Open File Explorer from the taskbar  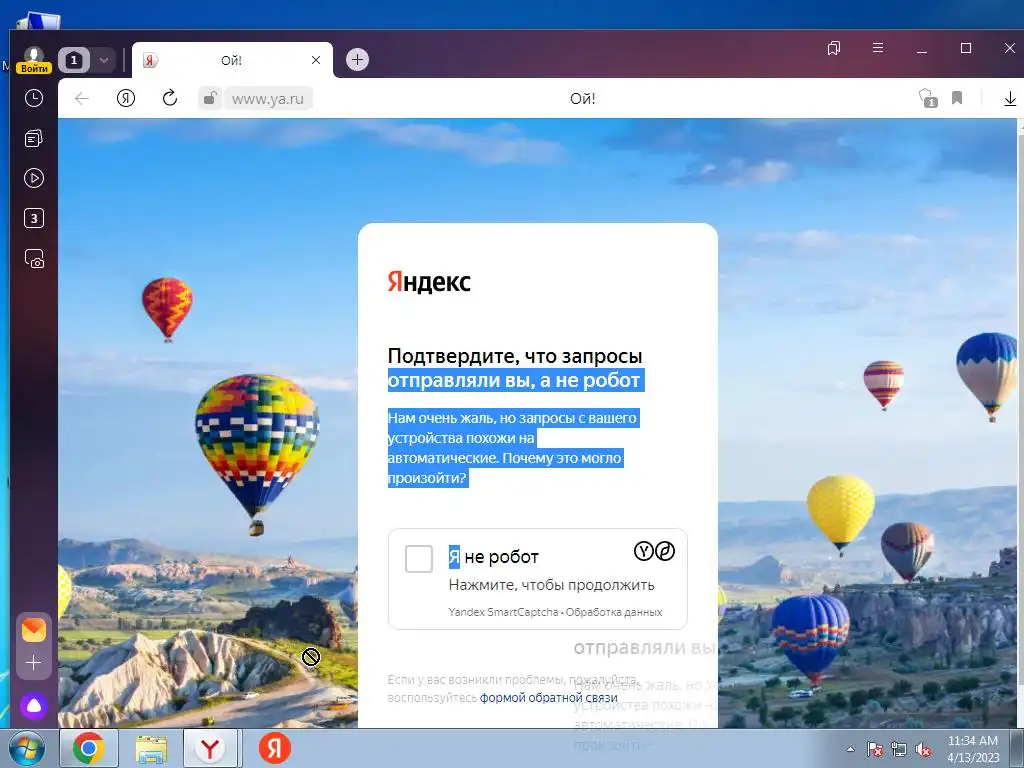click(x=151, y=748)
